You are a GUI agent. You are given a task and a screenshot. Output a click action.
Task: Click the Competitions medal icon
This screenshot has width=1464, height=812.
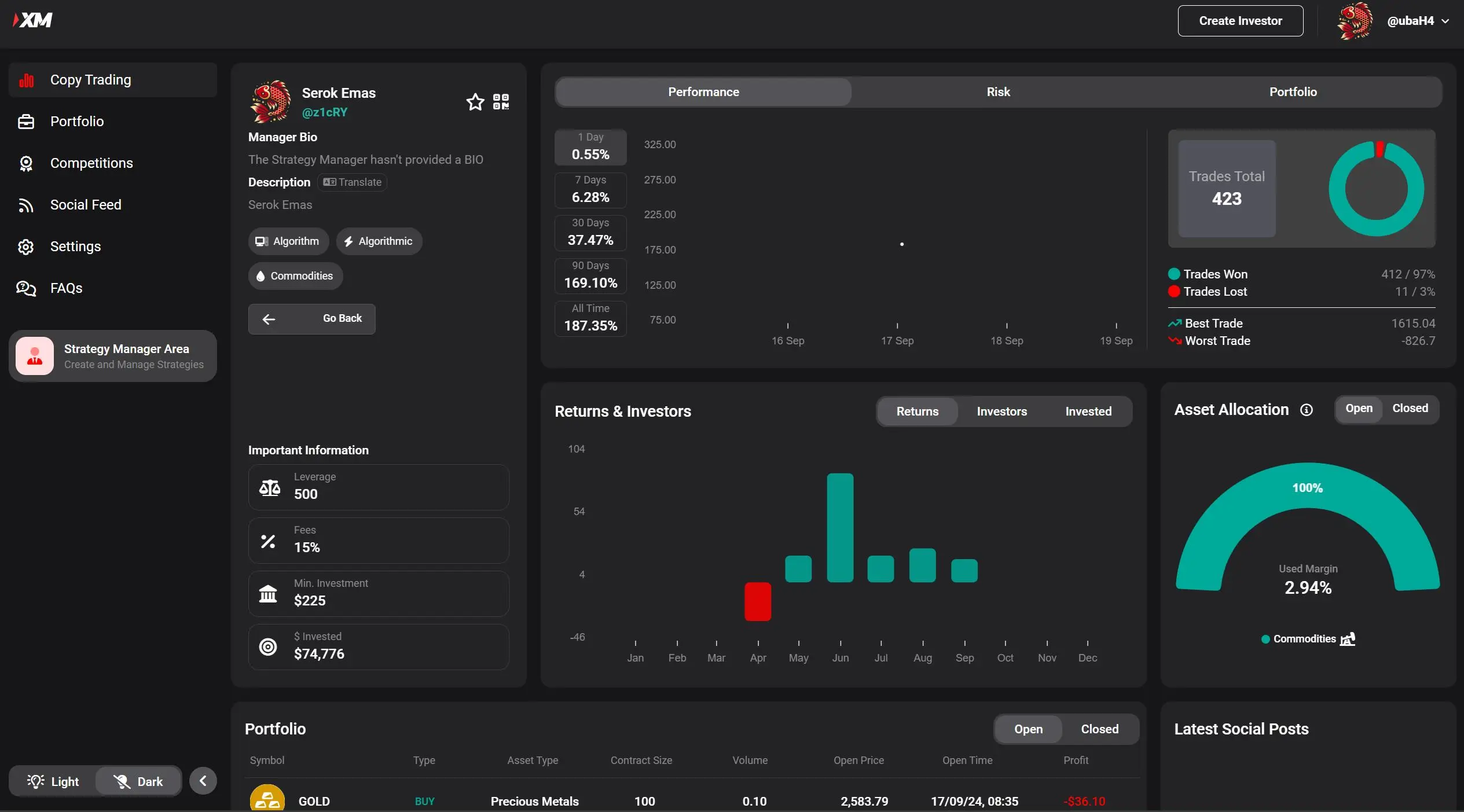click(26, 164)
